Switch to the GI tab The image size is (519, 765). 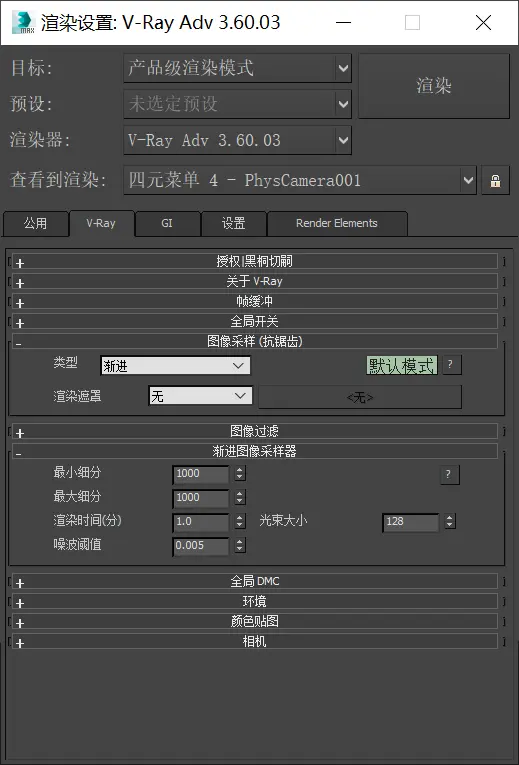coord(167,224)
